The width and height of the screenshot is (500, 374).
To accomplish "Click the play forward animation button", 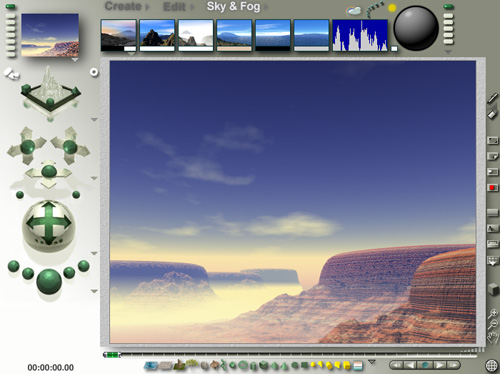I will point(439,365).
